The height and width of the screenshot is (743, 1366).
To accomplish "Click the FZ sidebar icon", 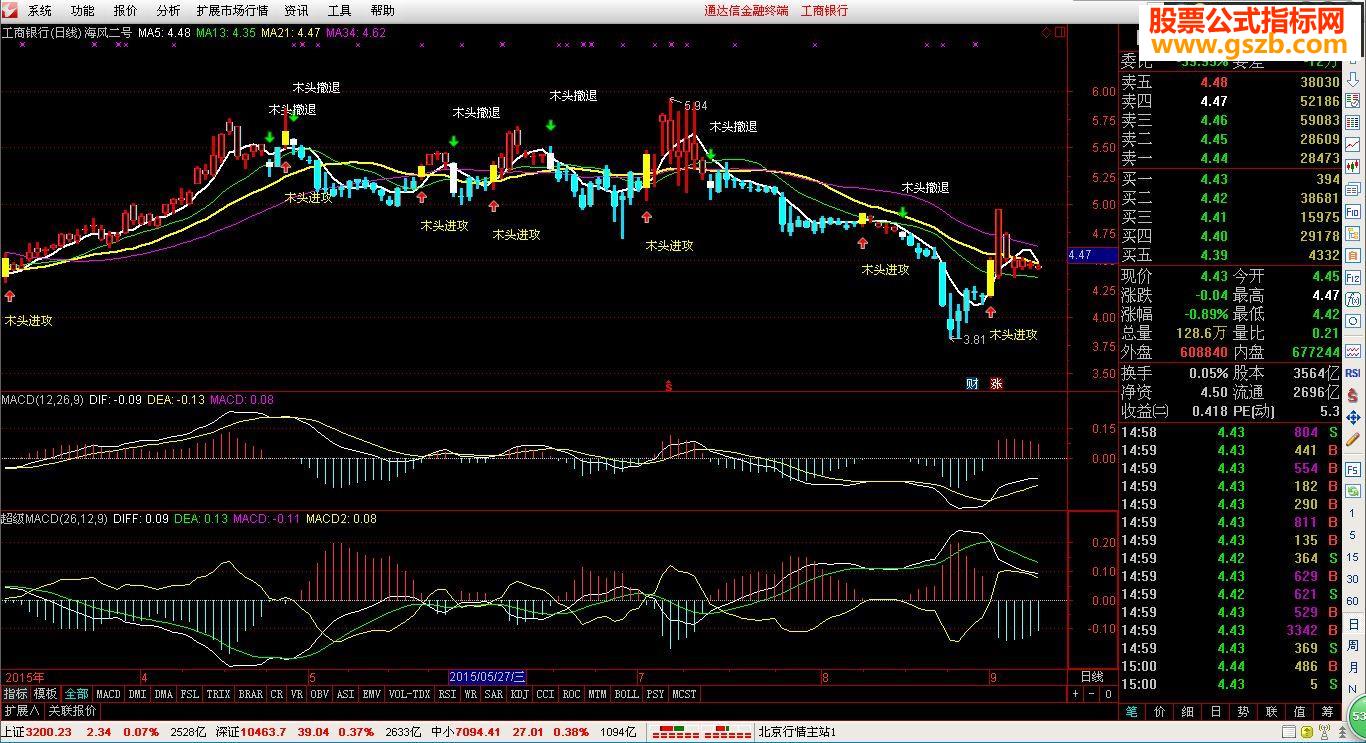I will click(x=1353, y=278).
